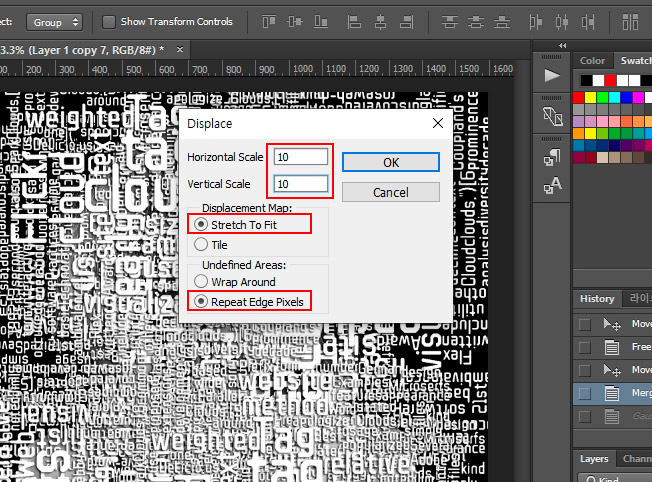The height and width of the screenshot is (482, 652).
Task: Pick orange swatch starting the fourth swatch row
Action: (578, 133)
